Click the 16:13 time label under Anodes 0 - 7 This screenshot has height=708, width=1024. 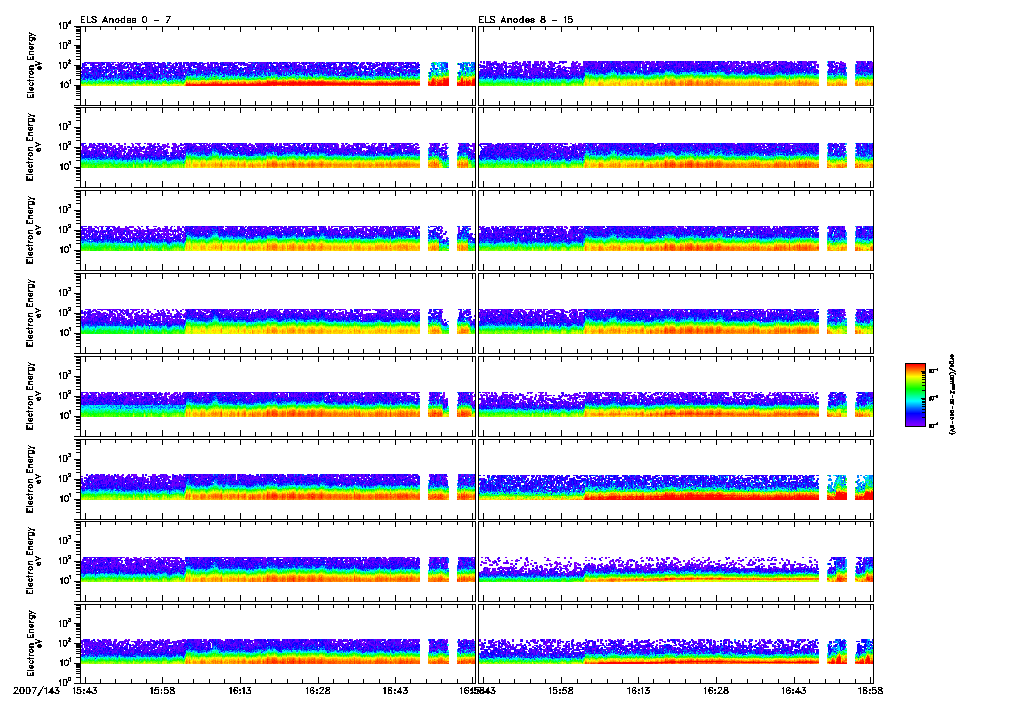coord(240,690)
